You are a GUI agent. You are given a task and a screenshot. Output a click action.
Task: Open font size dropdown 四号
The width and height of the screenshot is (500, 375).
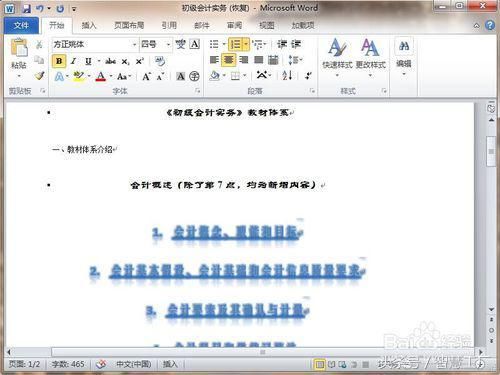[168, 44]
